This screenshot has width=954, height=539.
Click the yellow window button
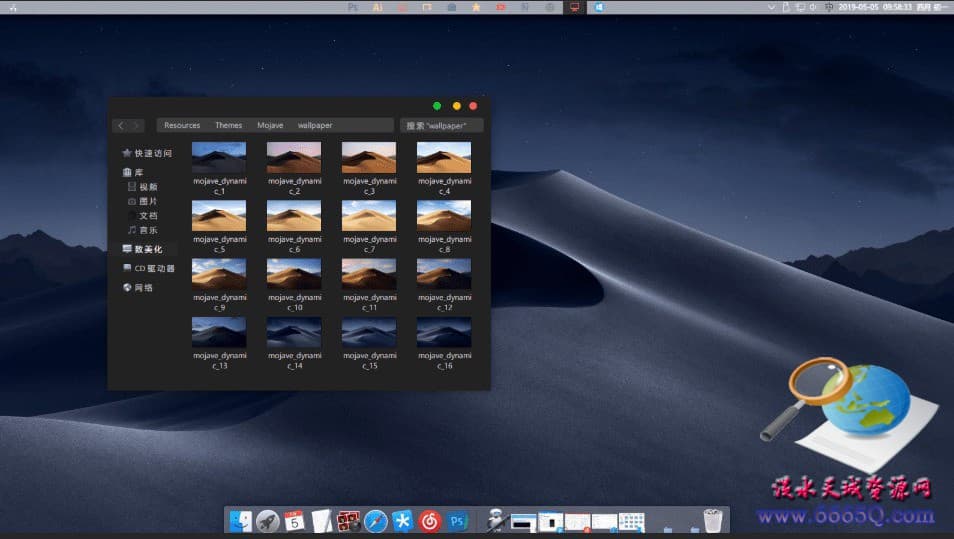click(x=456, y=106)
